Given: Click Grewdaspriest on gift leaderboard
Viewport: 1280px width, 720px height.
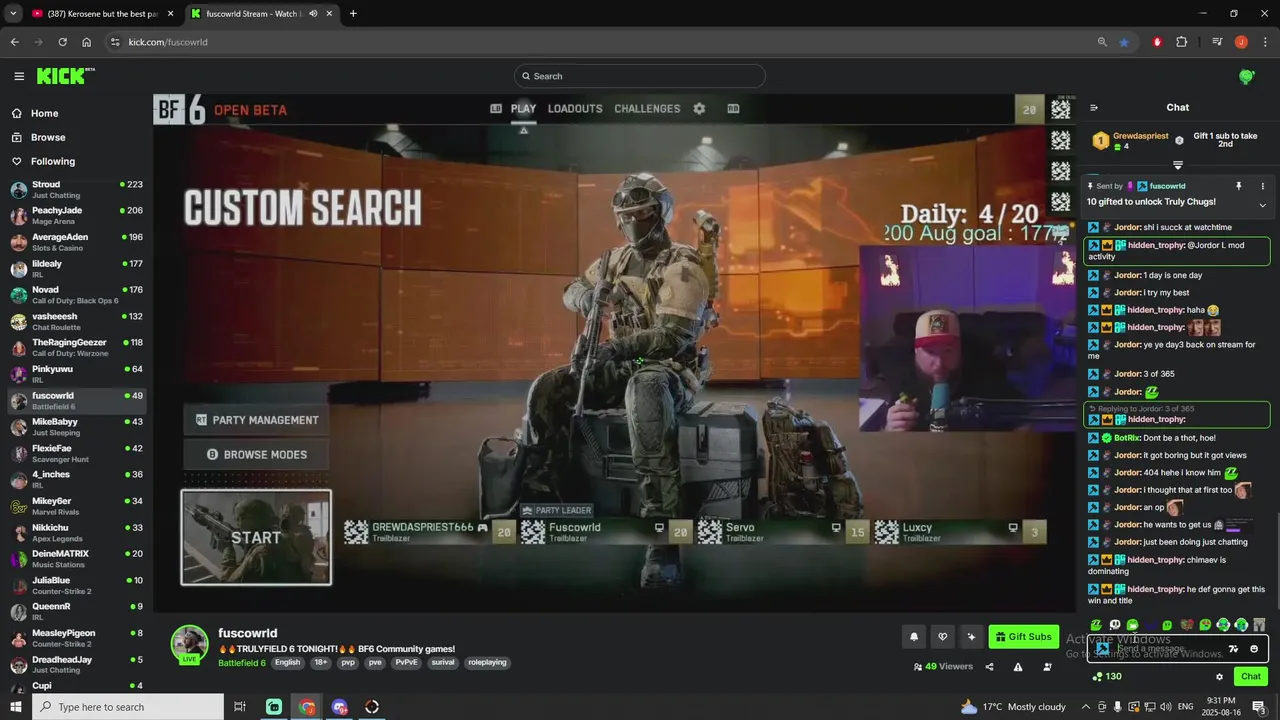Looking at the screenshot, I should click(1140, 136).
